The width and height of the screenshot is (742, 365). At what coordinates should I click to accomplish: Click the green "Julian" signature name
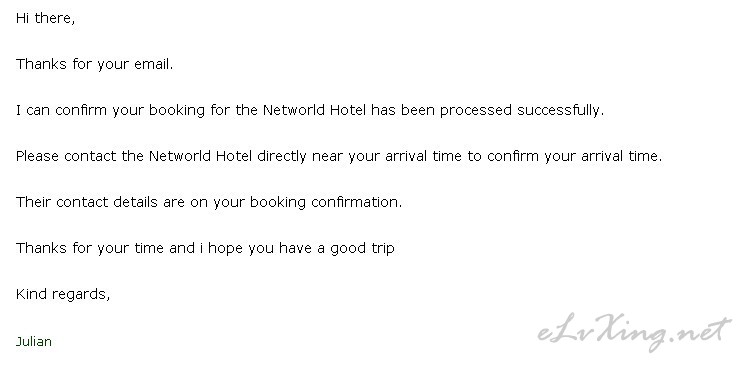[34, 341]
